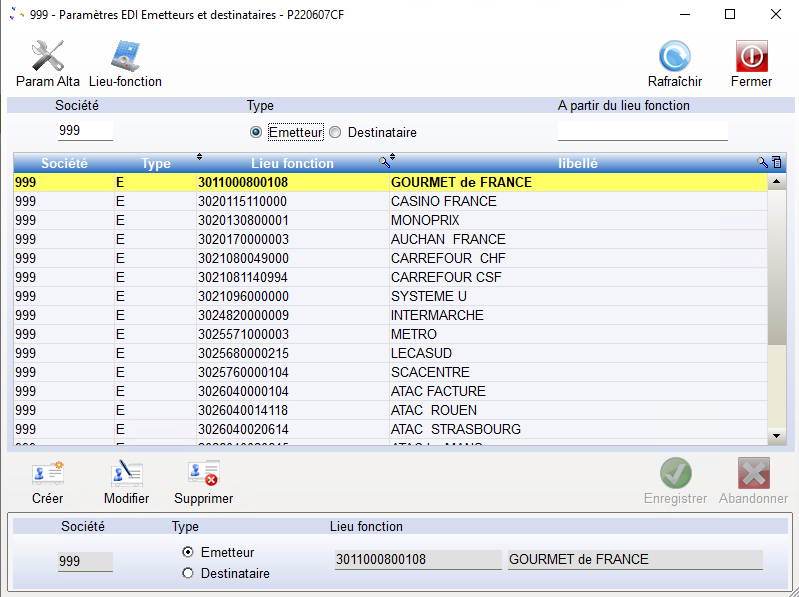Image resolution: width=799 pixels, height=597 pixels.
Task: Sort table by Type column arrows
Action: coord(199,157)
